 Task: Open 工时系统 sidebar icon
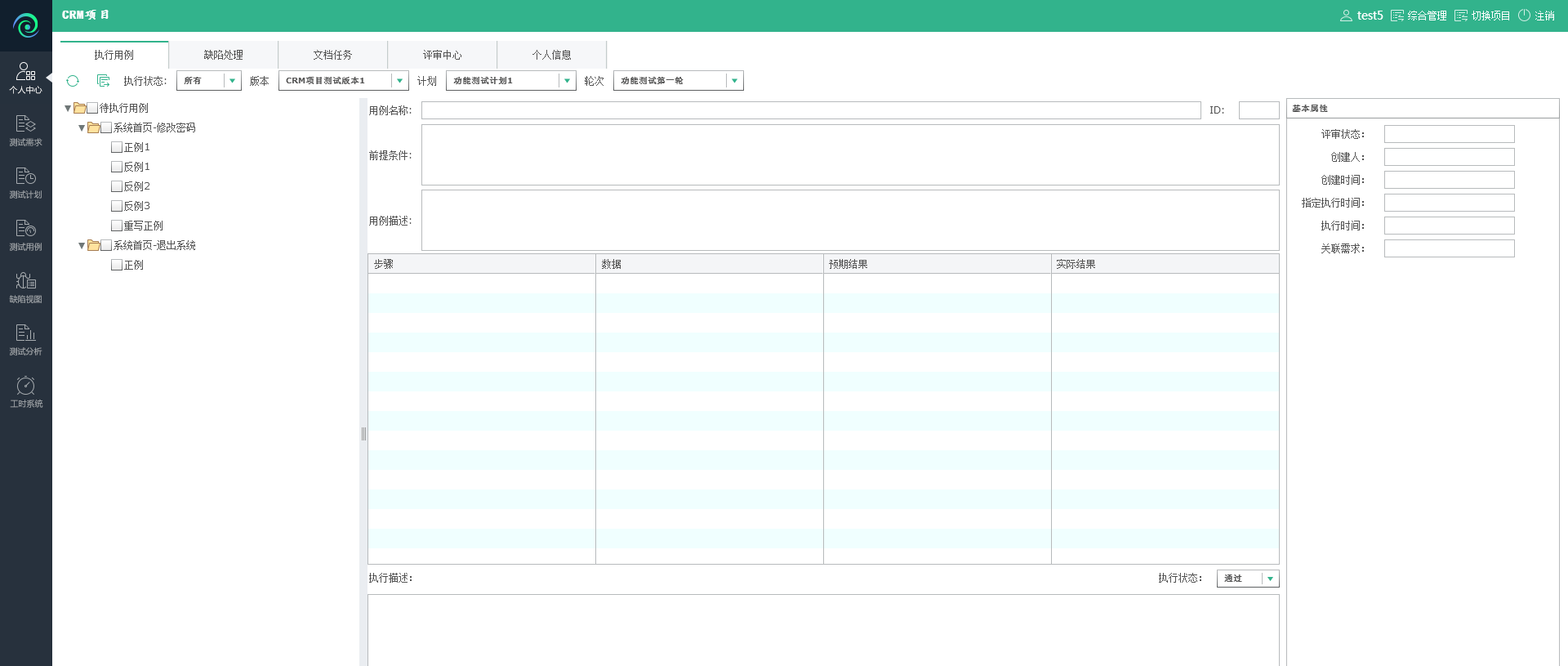point(25,391)
